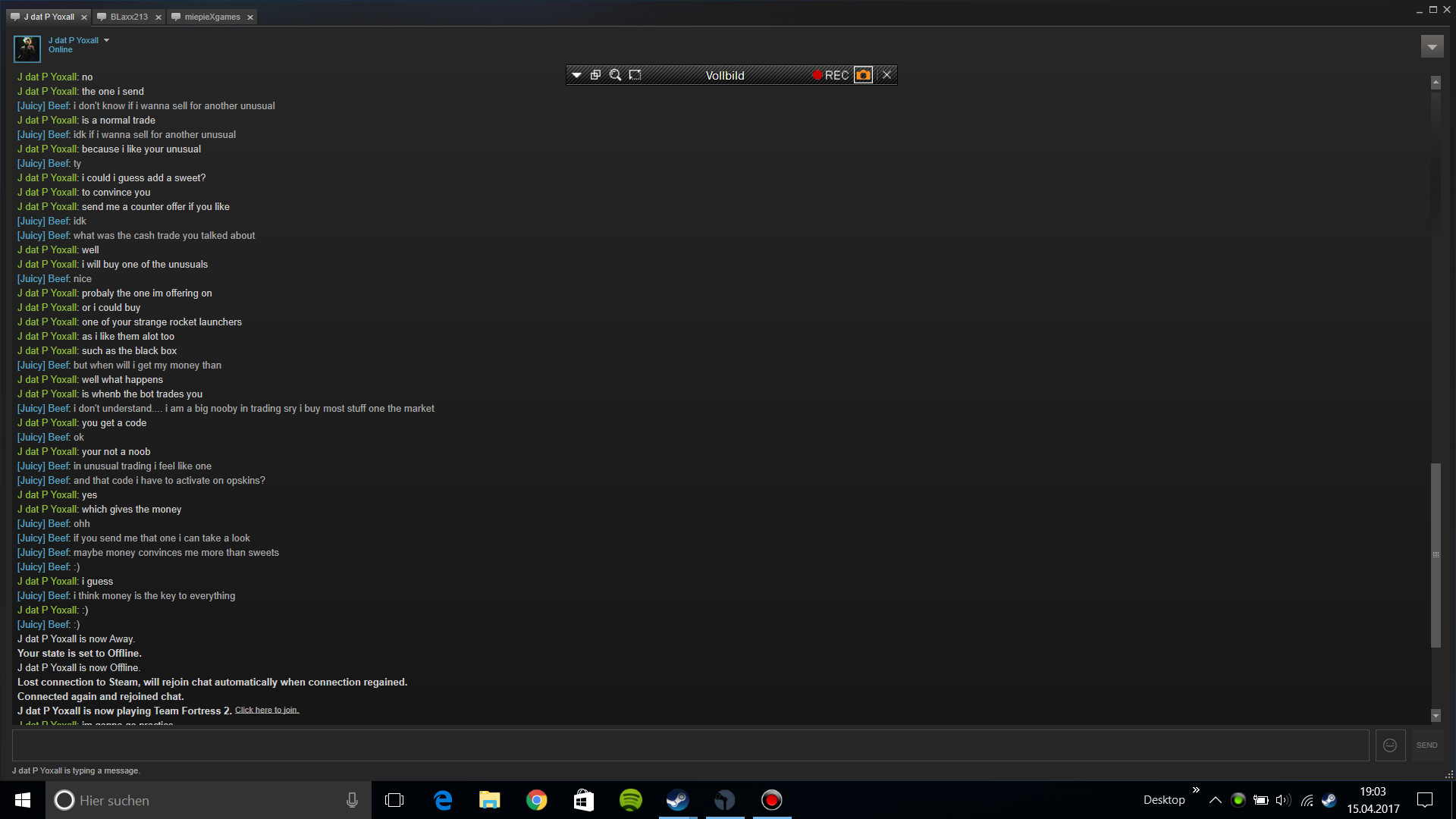The height and width of the screenshot is (819, 1456).
Task: Select the window-select icon in recorder bar
Action: (x=595, y=75)
